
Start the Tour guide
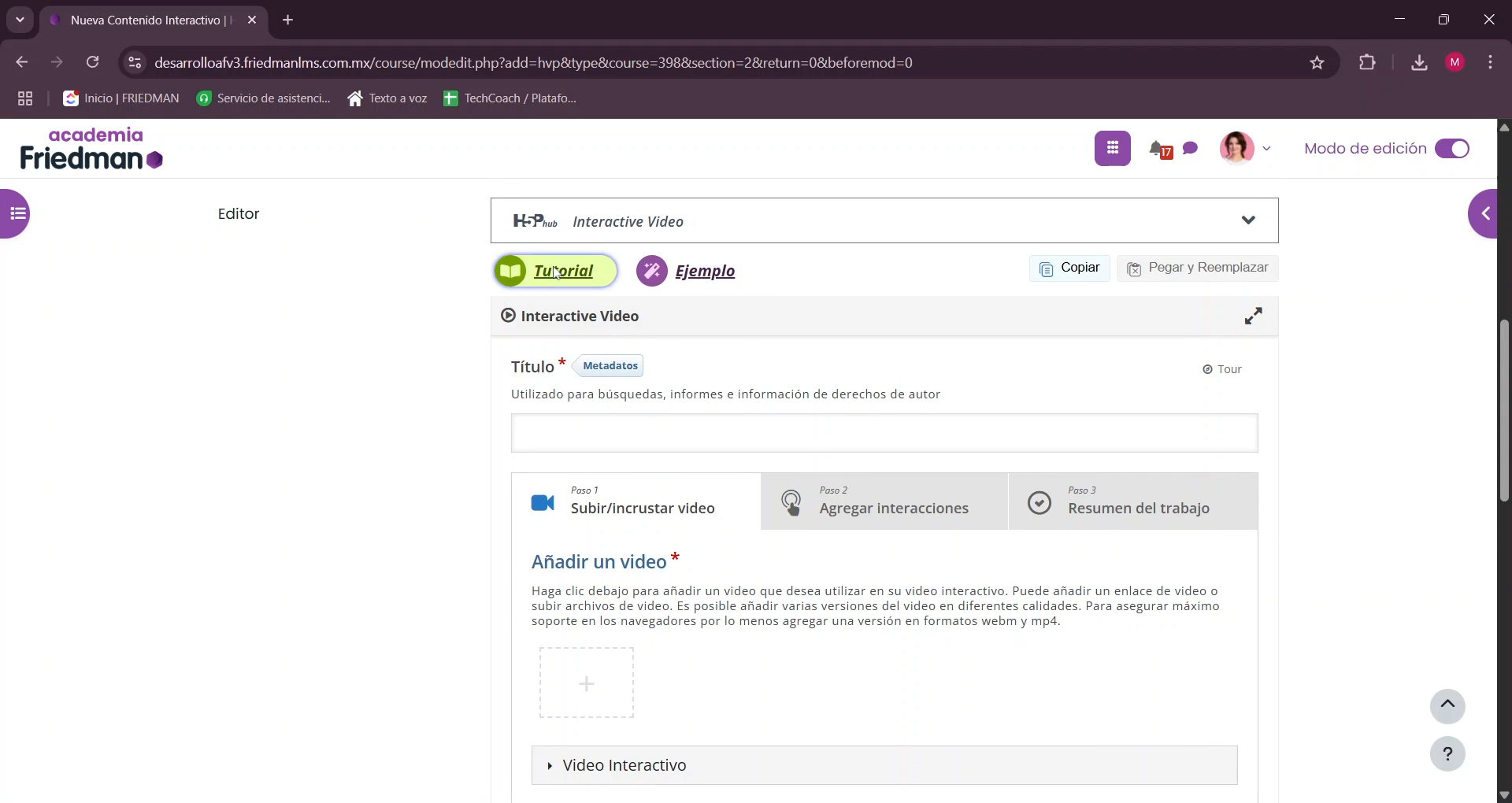coord(1222,369)
